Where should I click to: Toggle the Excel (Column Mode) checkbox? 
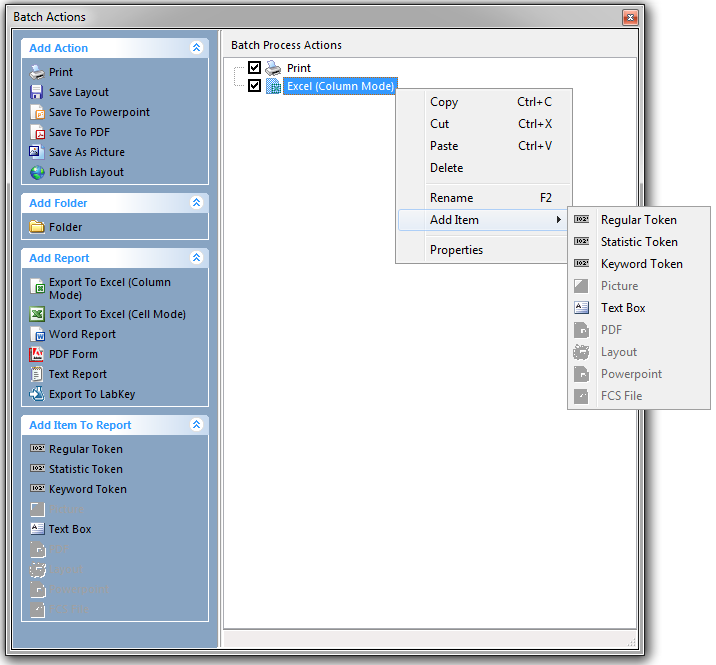254,86
